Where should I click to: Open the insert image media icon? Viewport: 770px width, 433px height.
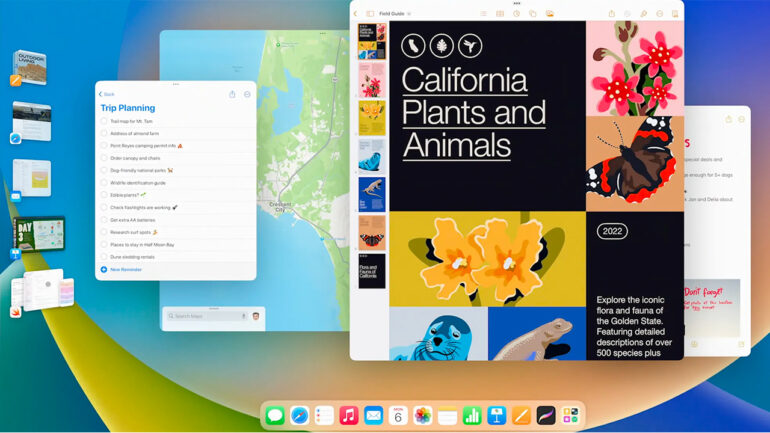coord(549,14)
